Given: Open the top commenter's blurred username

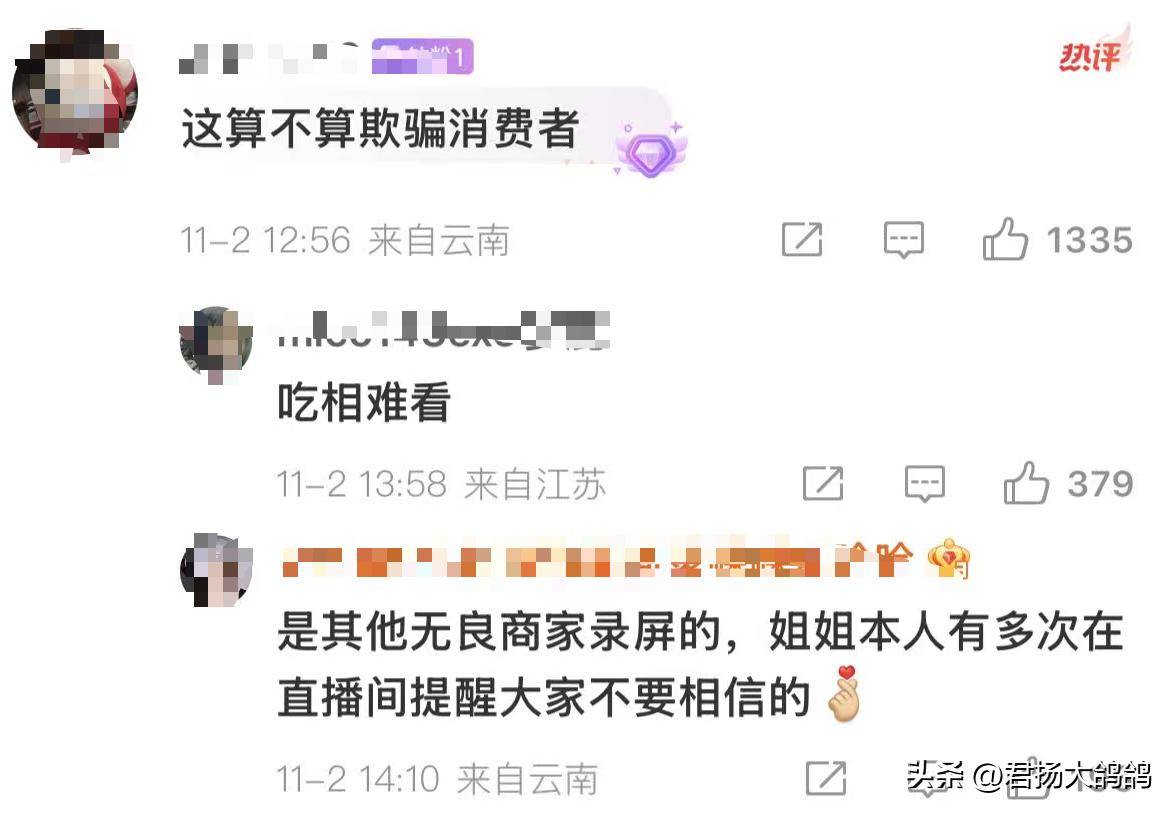Looking at the screenshot, I should tap(269, 58).
